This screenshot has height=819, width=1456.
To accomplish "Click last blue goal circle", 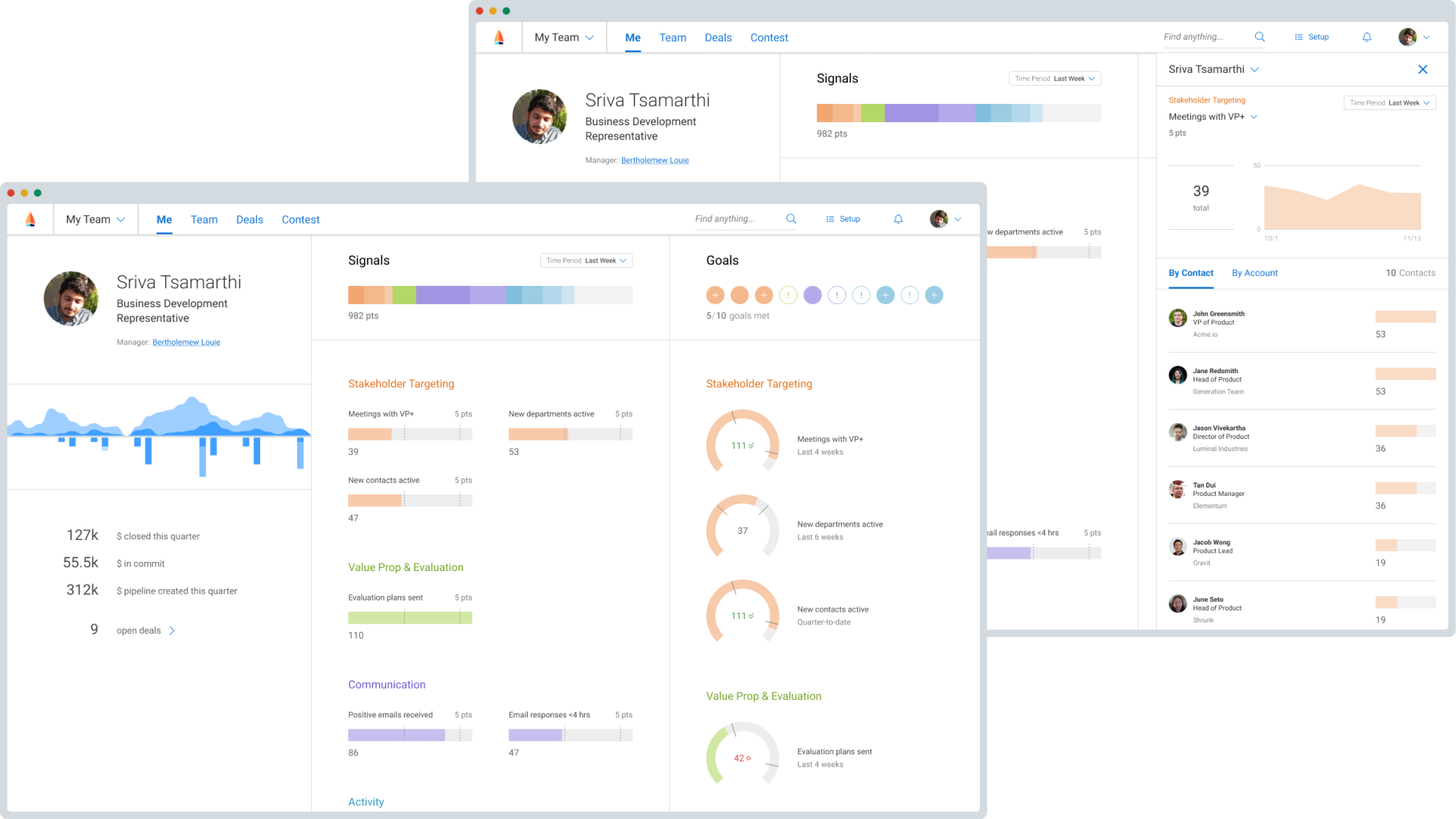I will click(x=934, y=295).
